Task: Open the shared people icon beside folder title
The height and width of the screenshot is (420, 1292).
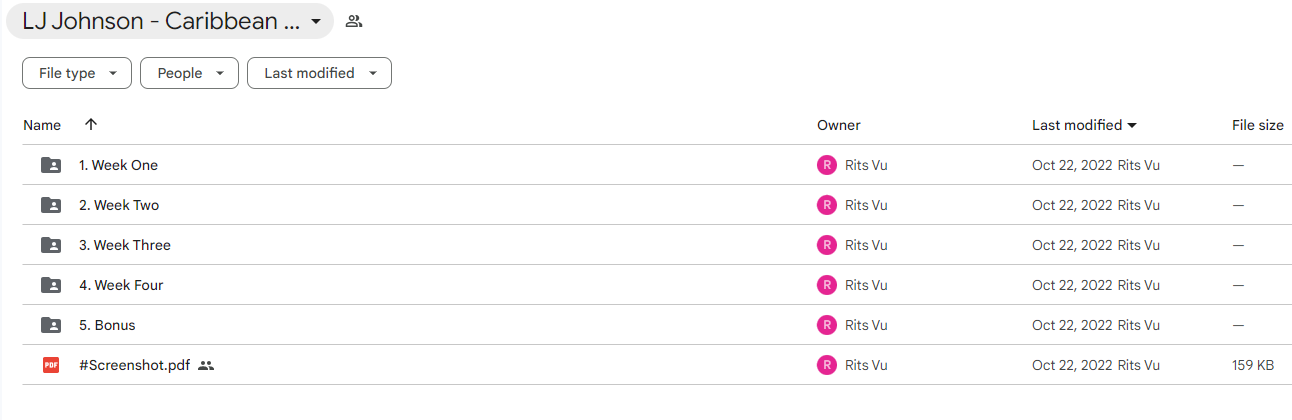Action: 353,21
